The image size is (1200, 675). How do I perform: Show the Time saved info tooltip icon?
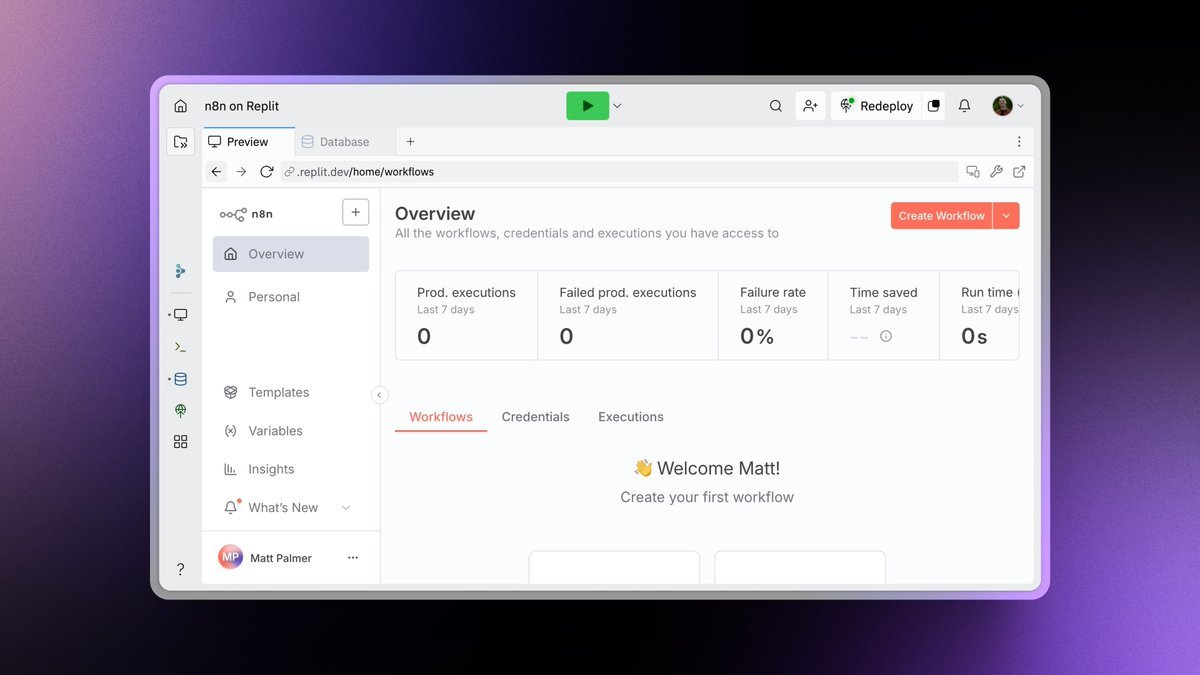pos(886,337)
